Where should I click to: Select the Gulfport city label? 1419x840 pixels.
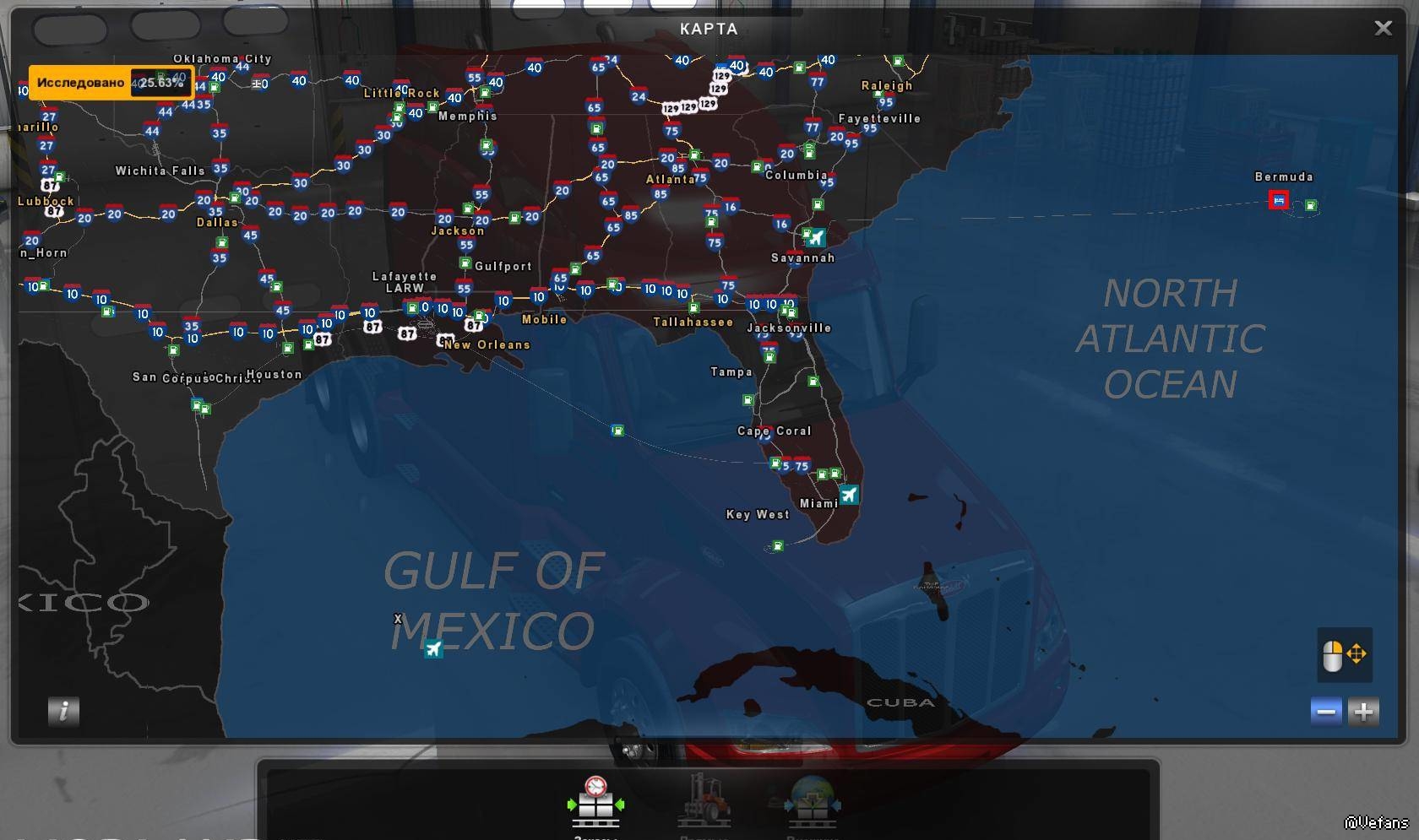(x=503, y=266)
